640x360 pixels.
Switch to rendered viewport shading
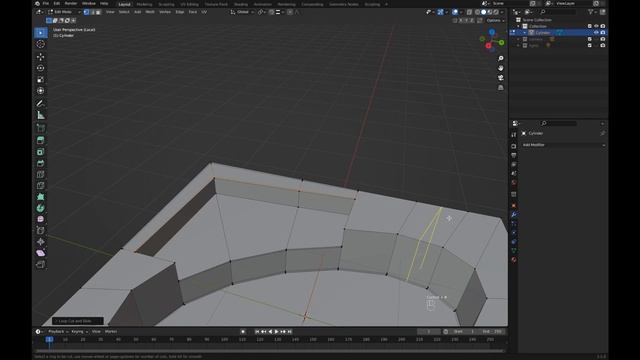496,12
